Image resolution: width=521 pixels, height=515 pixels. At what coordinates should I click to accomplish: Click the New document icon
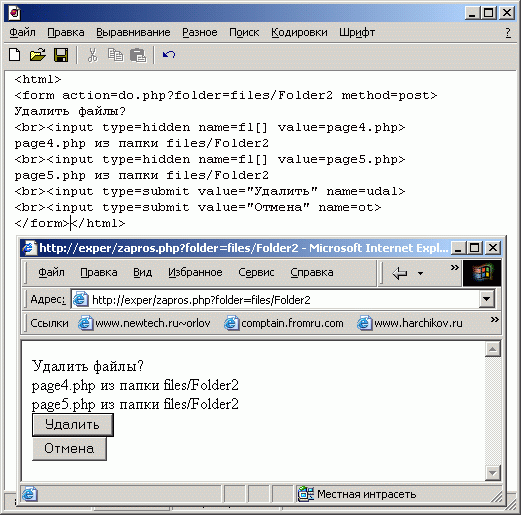click(14, 55)
